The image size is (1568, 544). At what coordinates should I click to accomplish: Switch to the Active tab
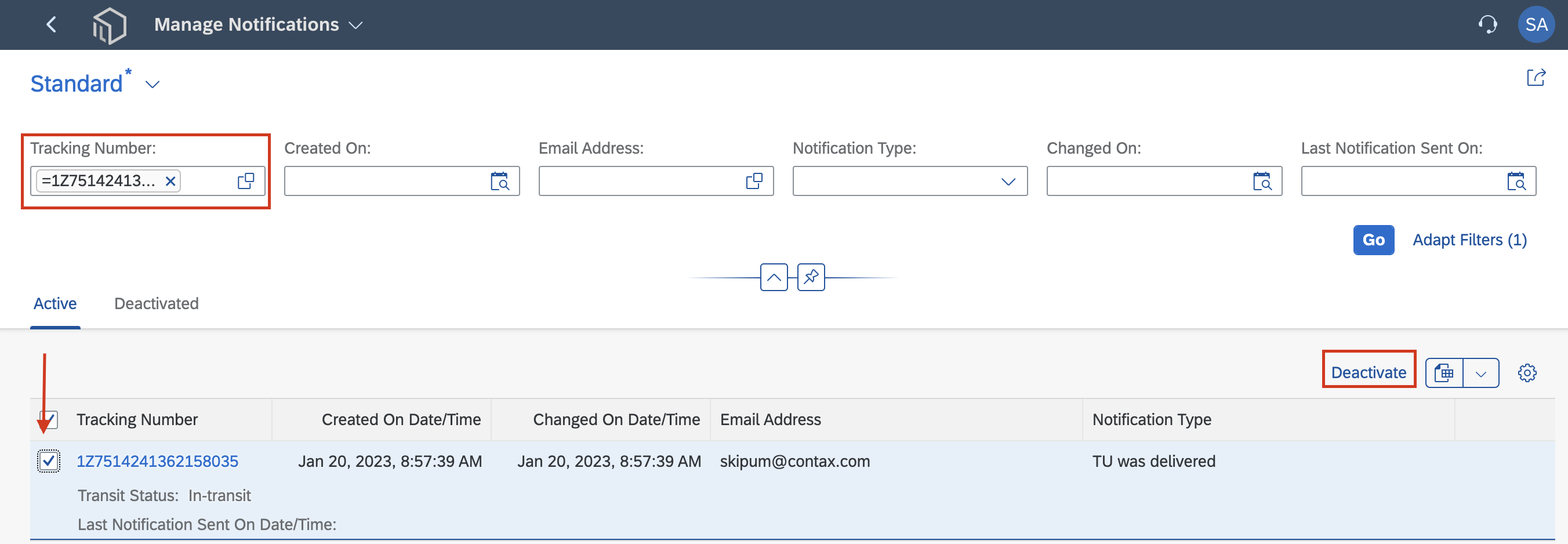(x=55, y=303)
